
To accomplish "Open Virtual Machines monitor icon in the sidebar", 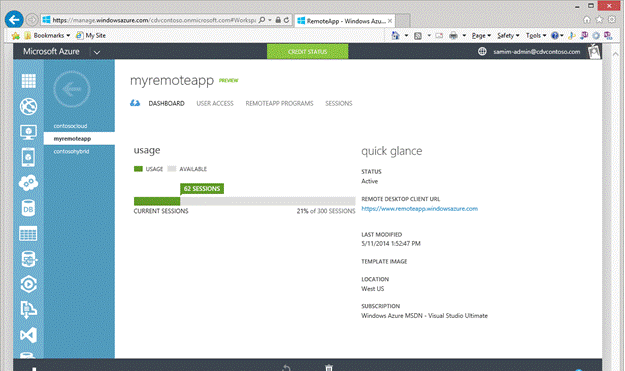I will [28, 132].
